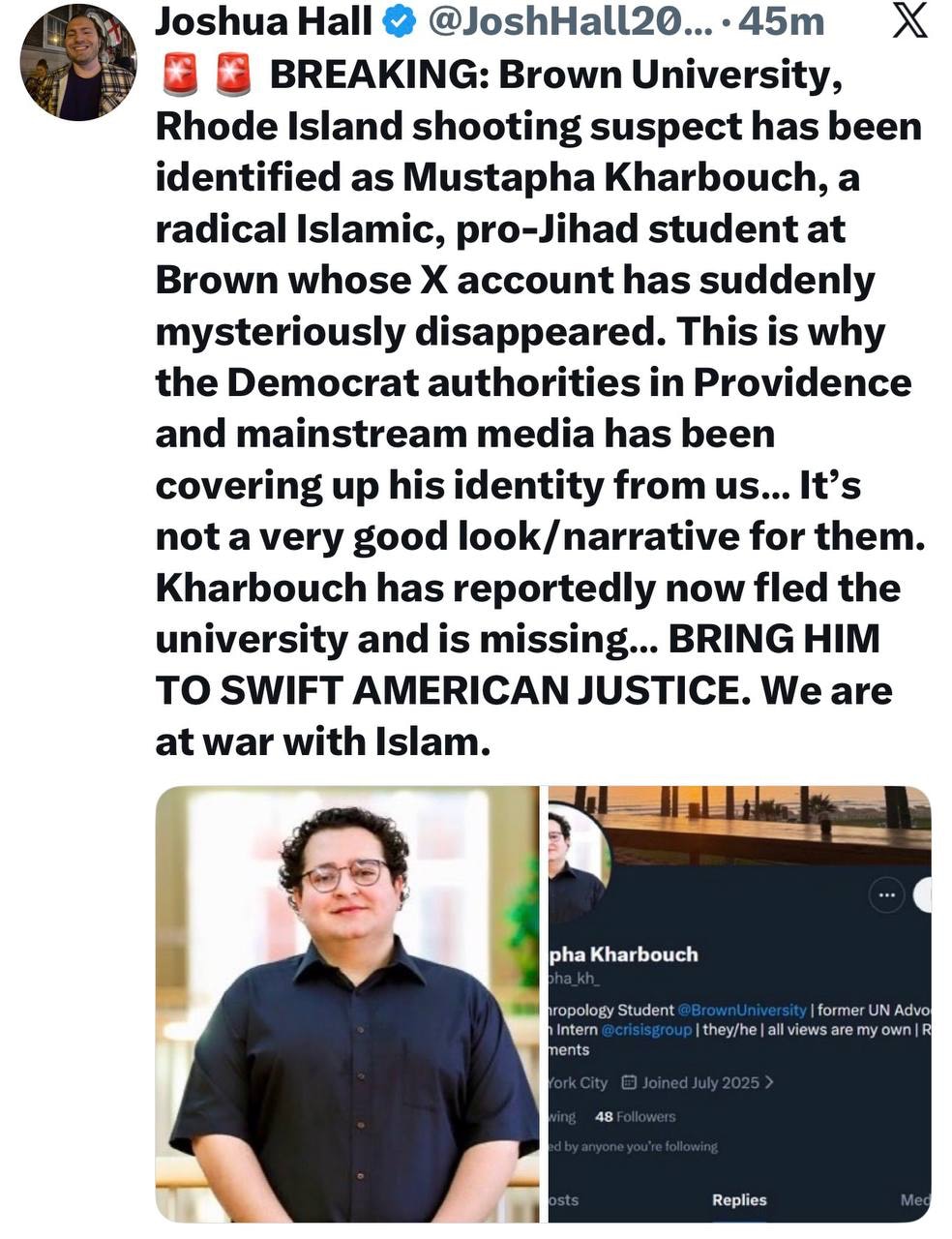Screen dimensions: 952x1239
Task: Click the second red siren emoji
Action: coord(232,74)
